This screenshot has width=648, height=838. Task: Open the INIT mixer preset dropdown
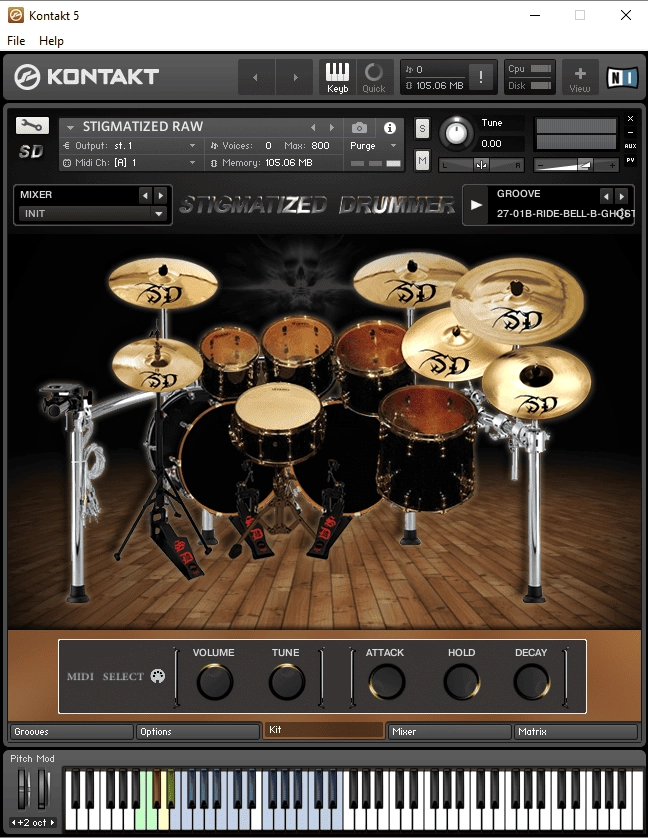(92, 213)
